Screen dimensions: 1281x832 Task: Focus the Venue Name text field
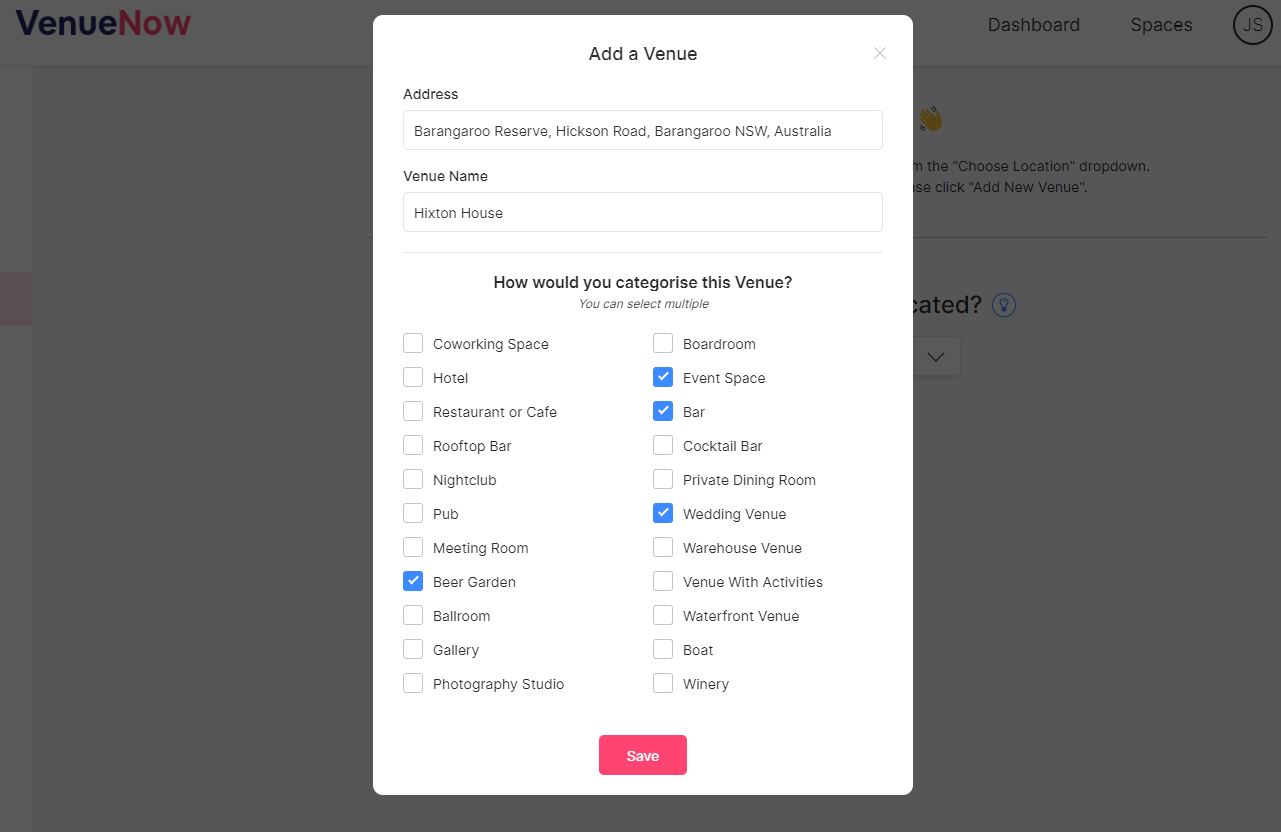point(643,212)
